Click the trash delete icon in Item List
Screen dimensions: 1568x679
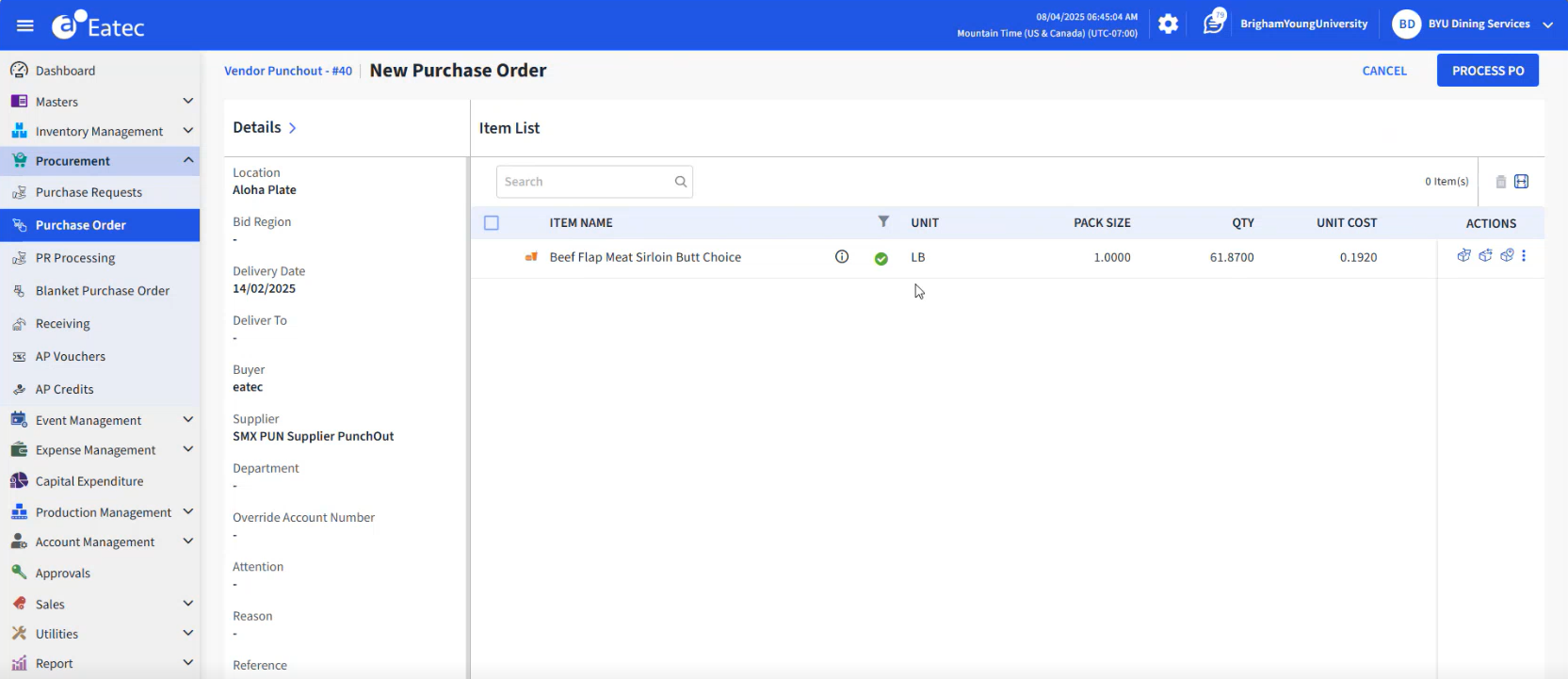(x=1501, y=182)
